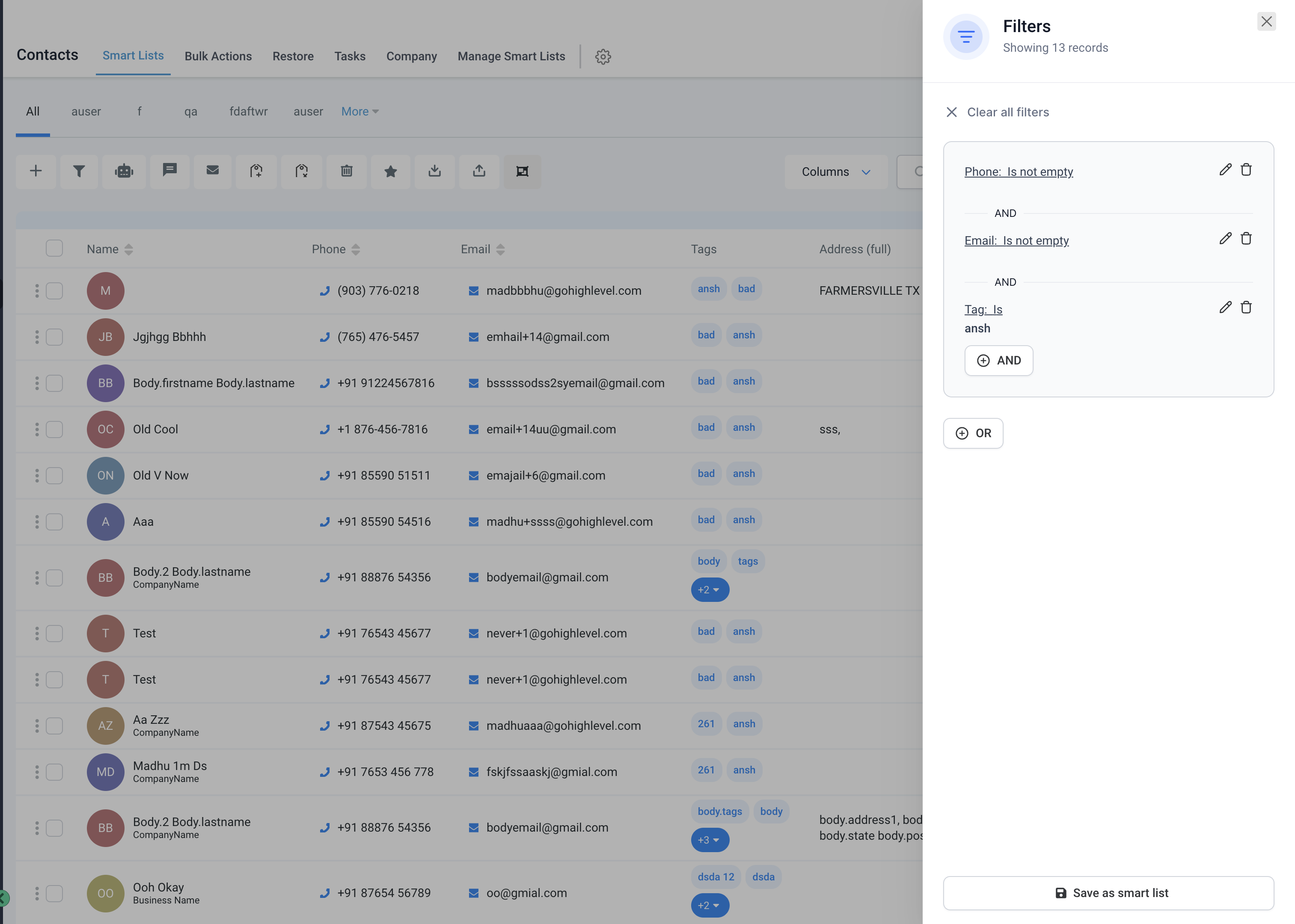Open the contacts settings gear icon
This screenshot has height=924, width=1295.
[x=603, y=56]
